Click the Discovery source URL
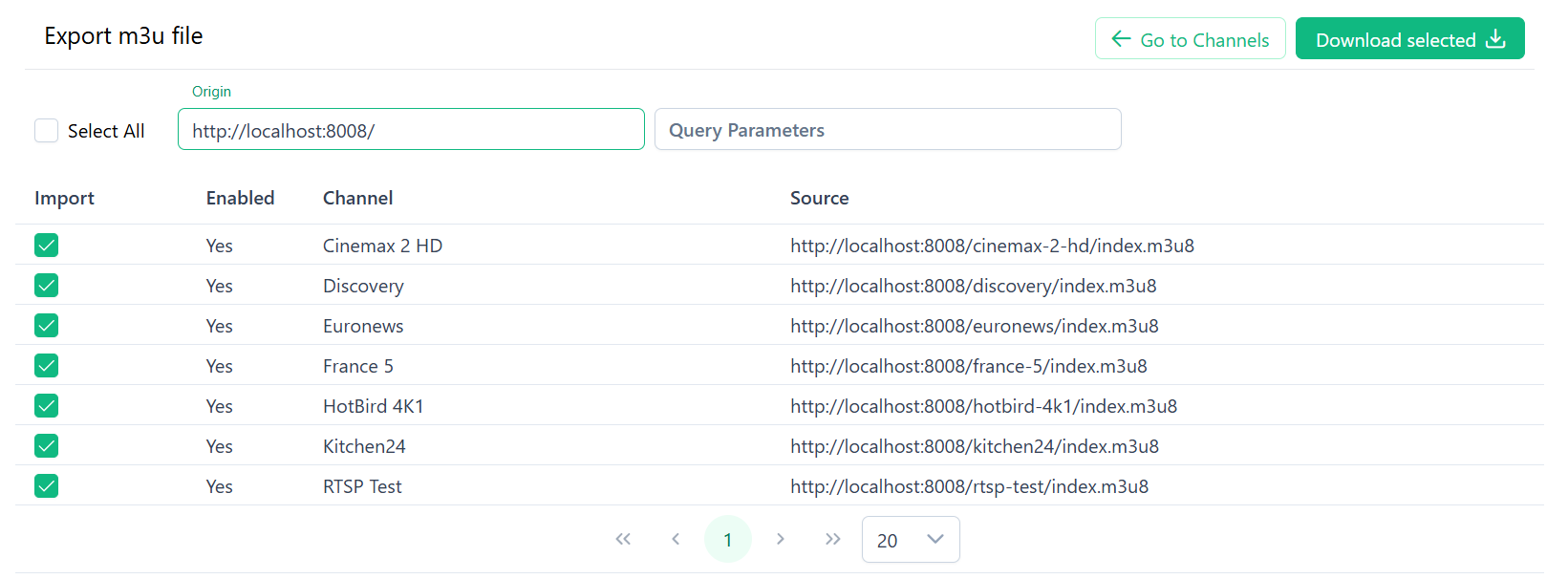1568x579 pixels. (973, 286)
